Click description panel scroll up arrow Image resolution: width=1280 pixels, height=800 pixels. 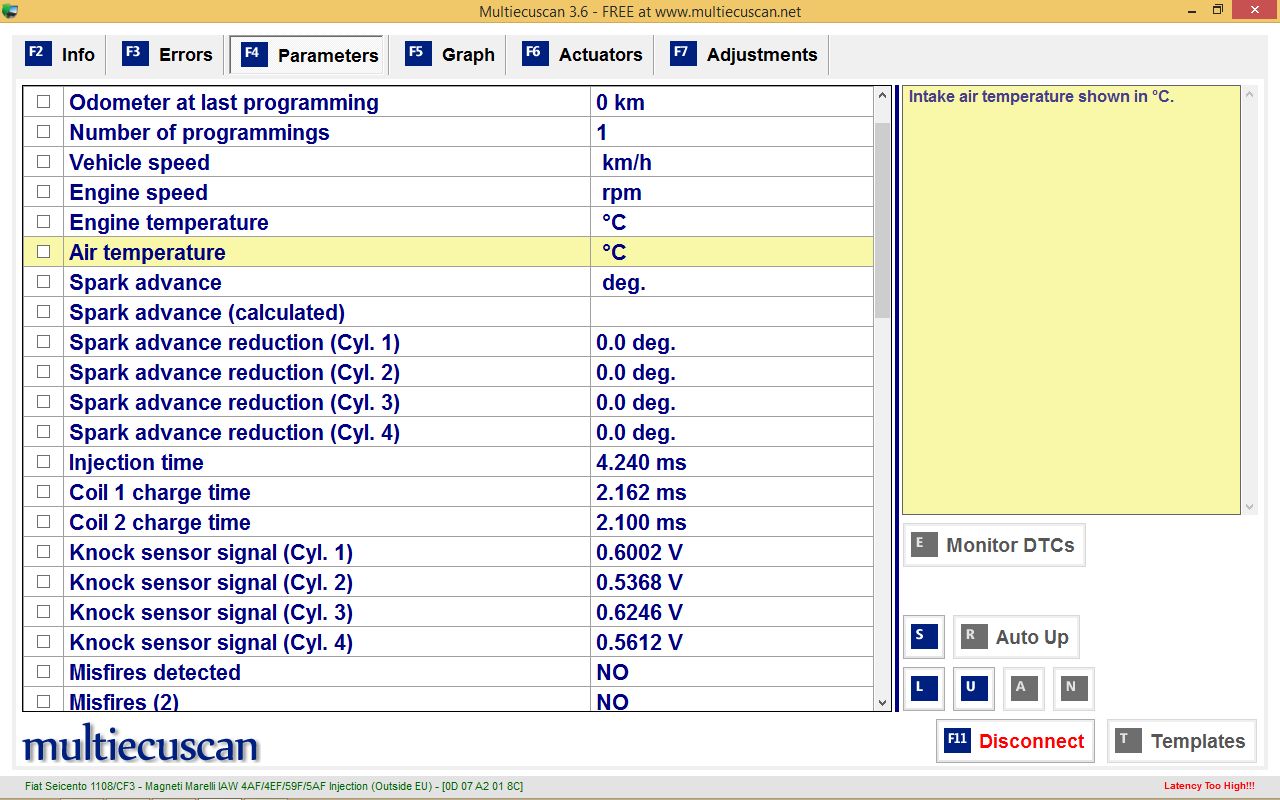1248,96
